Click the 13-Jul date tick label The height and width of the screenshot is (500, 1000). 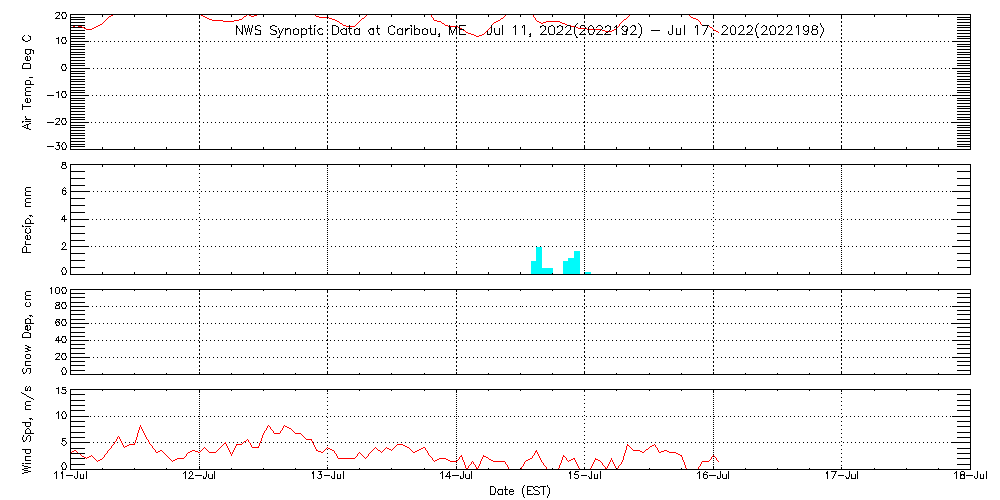(328, 478)
